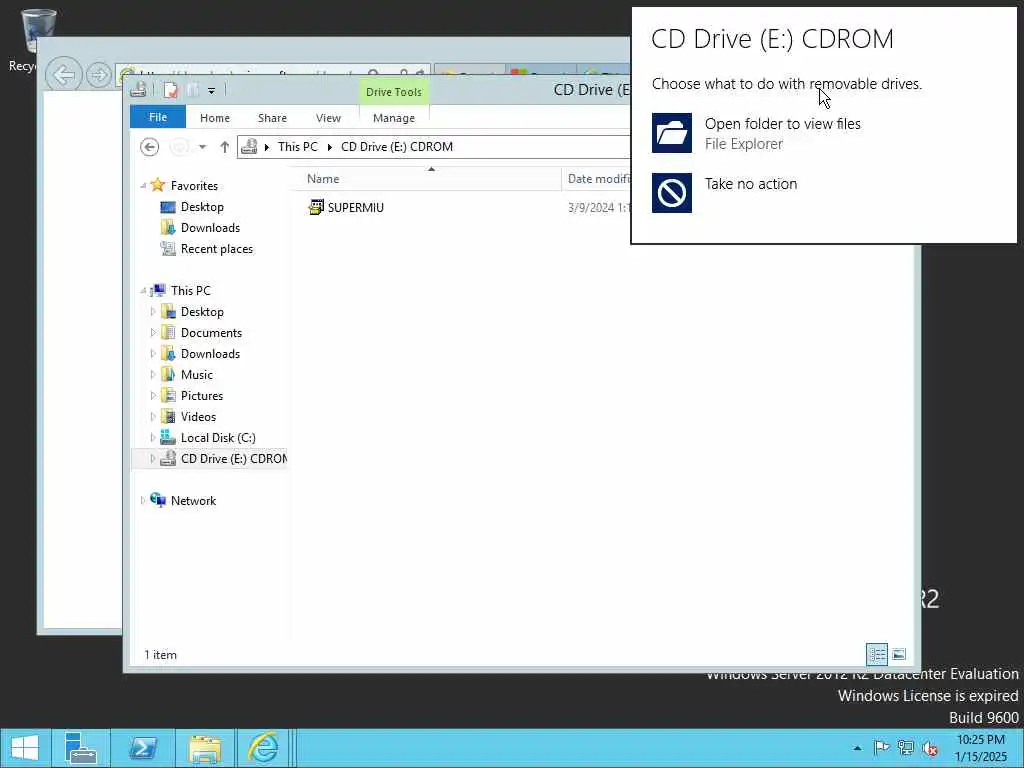Expand the Local Disk (C:) node
Viewport: 1024px width, 768px height.
[153, 438]
